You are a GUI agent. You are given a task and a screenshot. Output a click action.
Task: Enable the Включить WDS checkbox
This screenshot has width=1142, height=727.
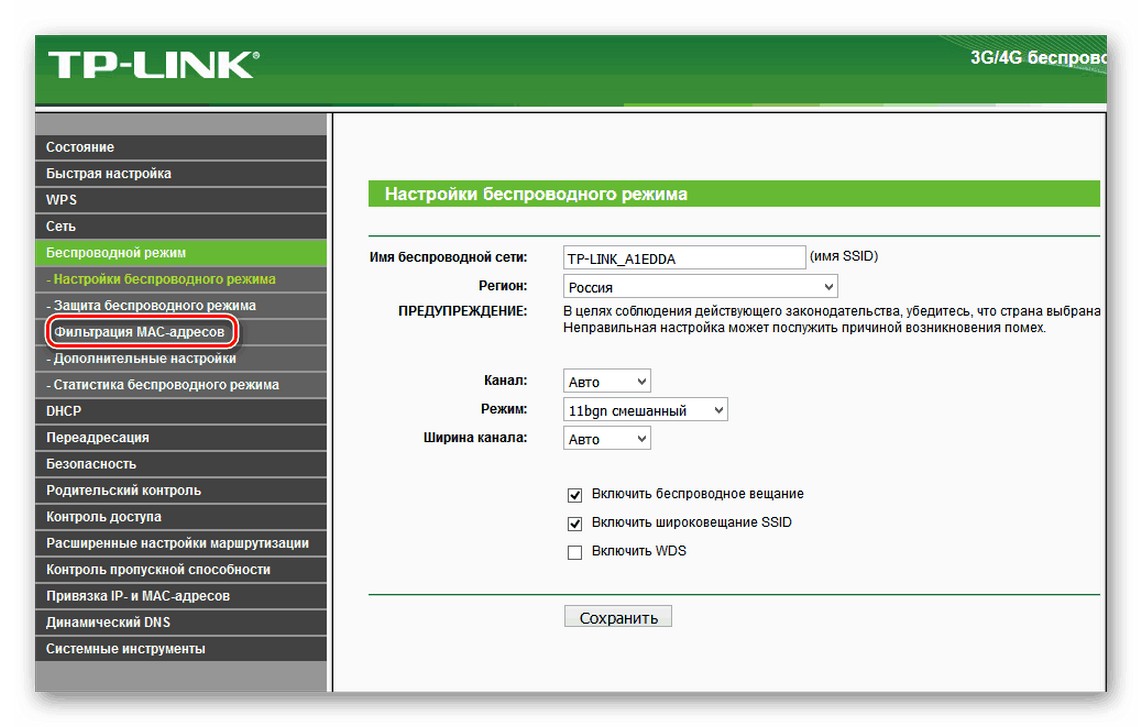pyautogui.click(x=575, y=552)
